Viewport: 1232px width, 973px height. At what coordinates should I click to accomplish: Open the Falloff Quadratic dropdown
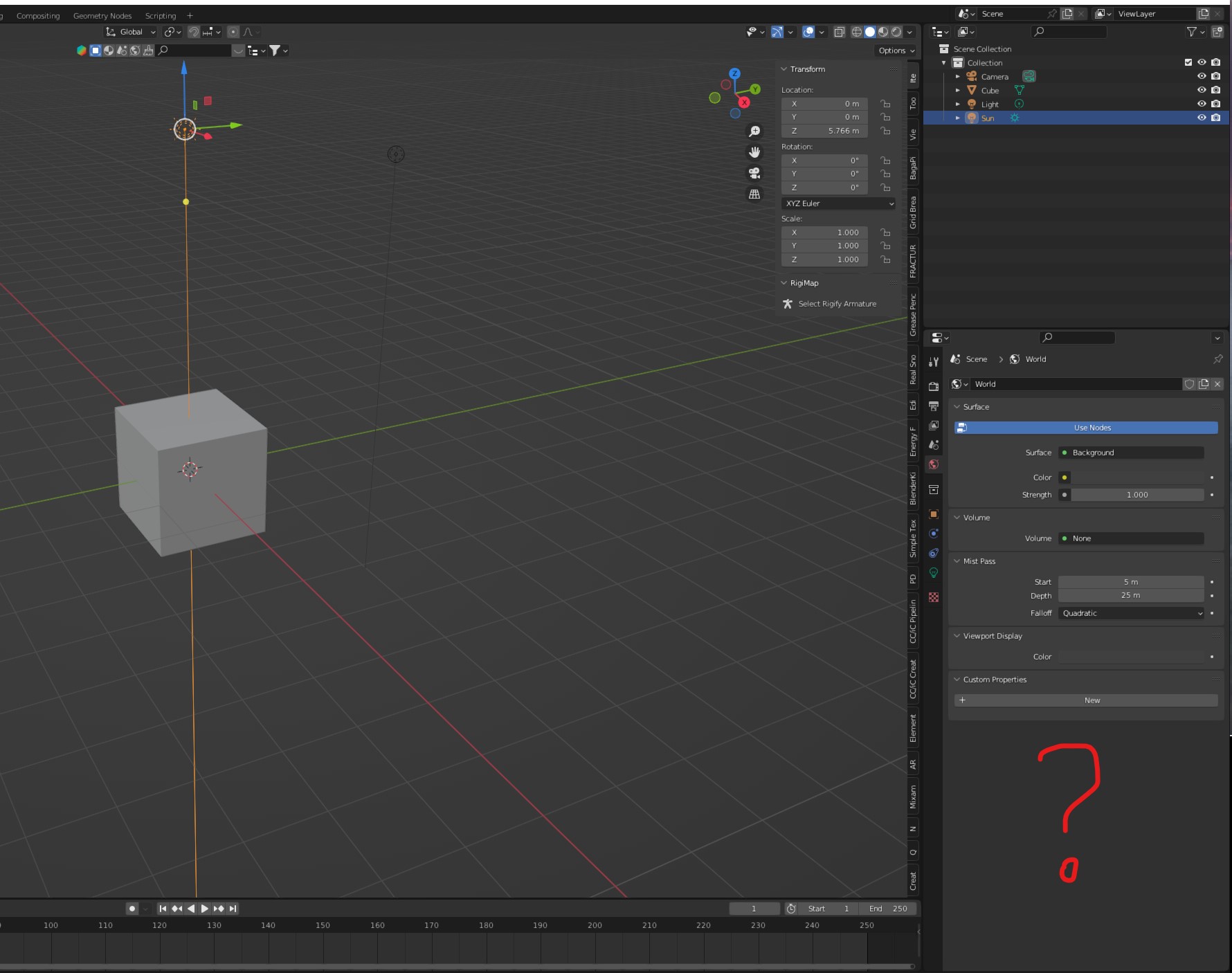point(1132,613)
